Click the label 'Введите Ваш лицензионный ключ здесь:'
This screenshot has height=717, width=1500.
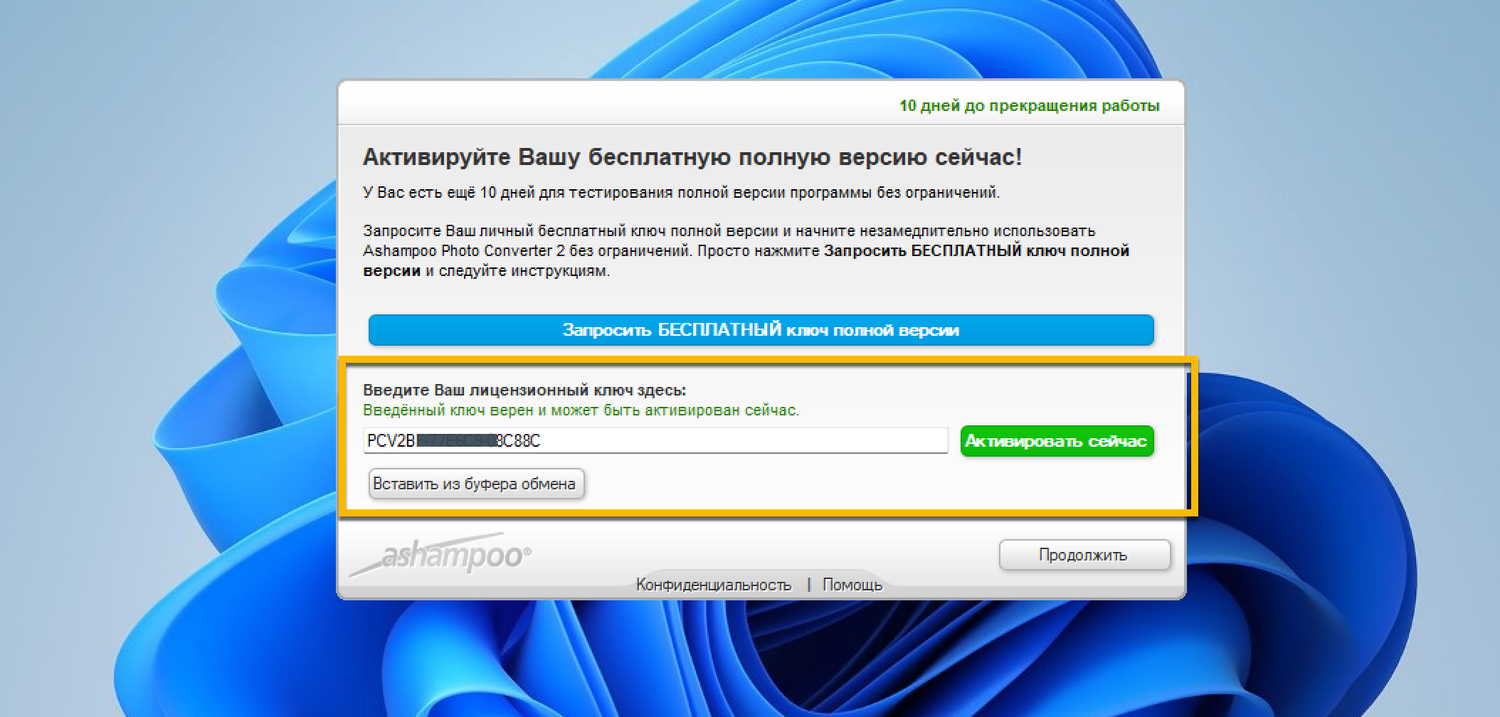pyautogui.click(x=525, y=390)
